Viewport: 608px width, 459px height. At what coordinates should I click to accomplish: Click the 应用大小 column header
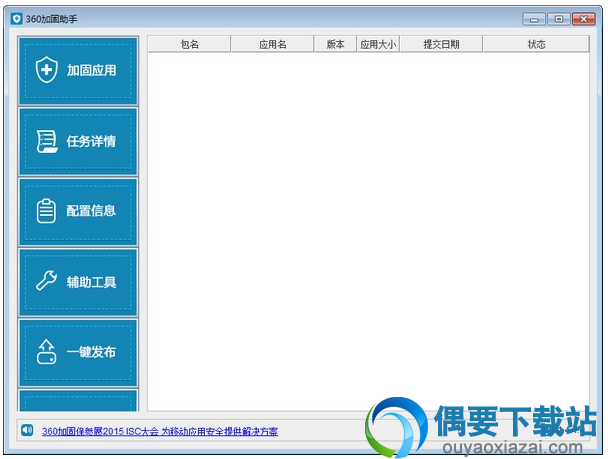tap(378, 44)
